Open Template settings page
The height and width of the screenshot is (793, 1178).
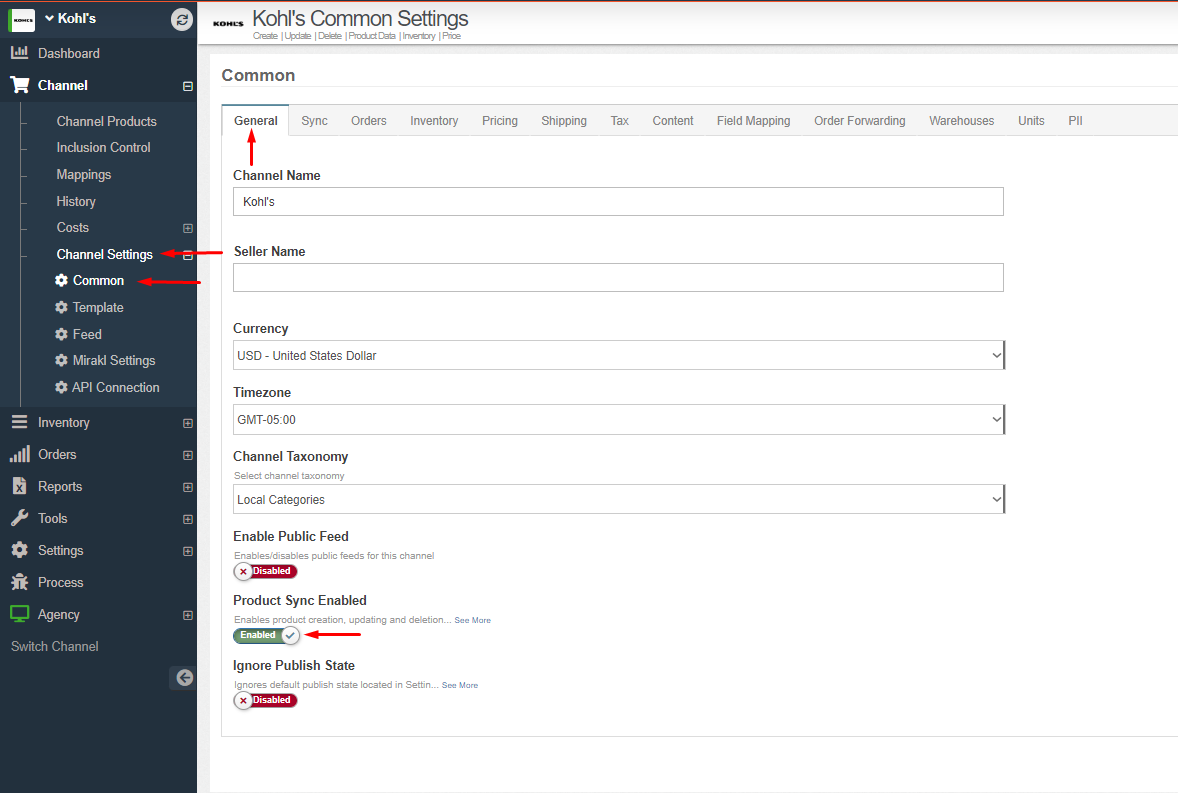(x=98, y=307)
